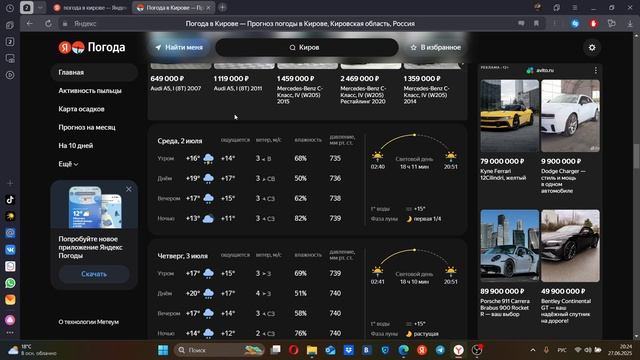
Task: Open the yellow Ferrari 12Cilindri ad thumbnail
Action: point(509,116)
